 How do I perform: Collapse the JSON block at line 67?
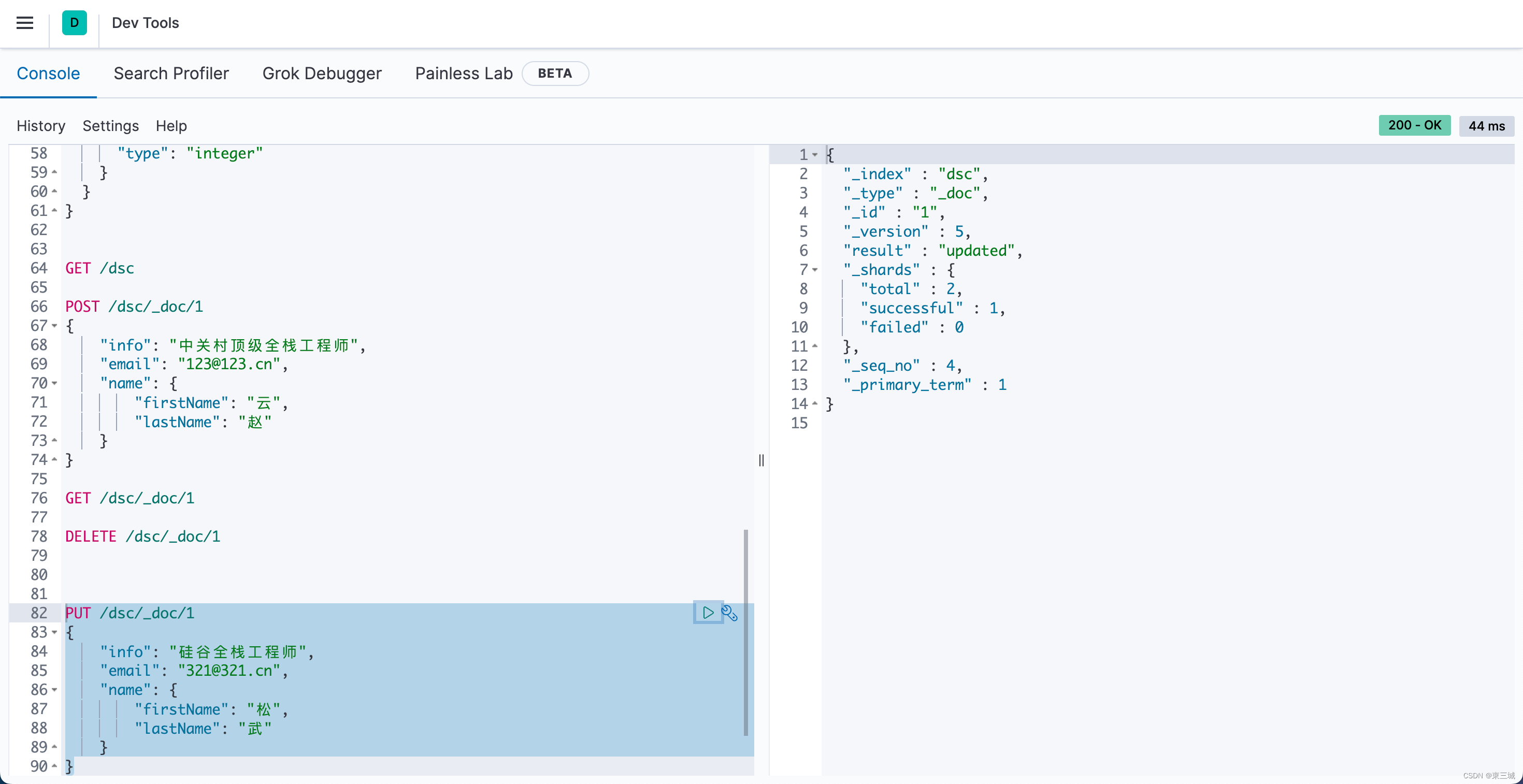(54, 326)
